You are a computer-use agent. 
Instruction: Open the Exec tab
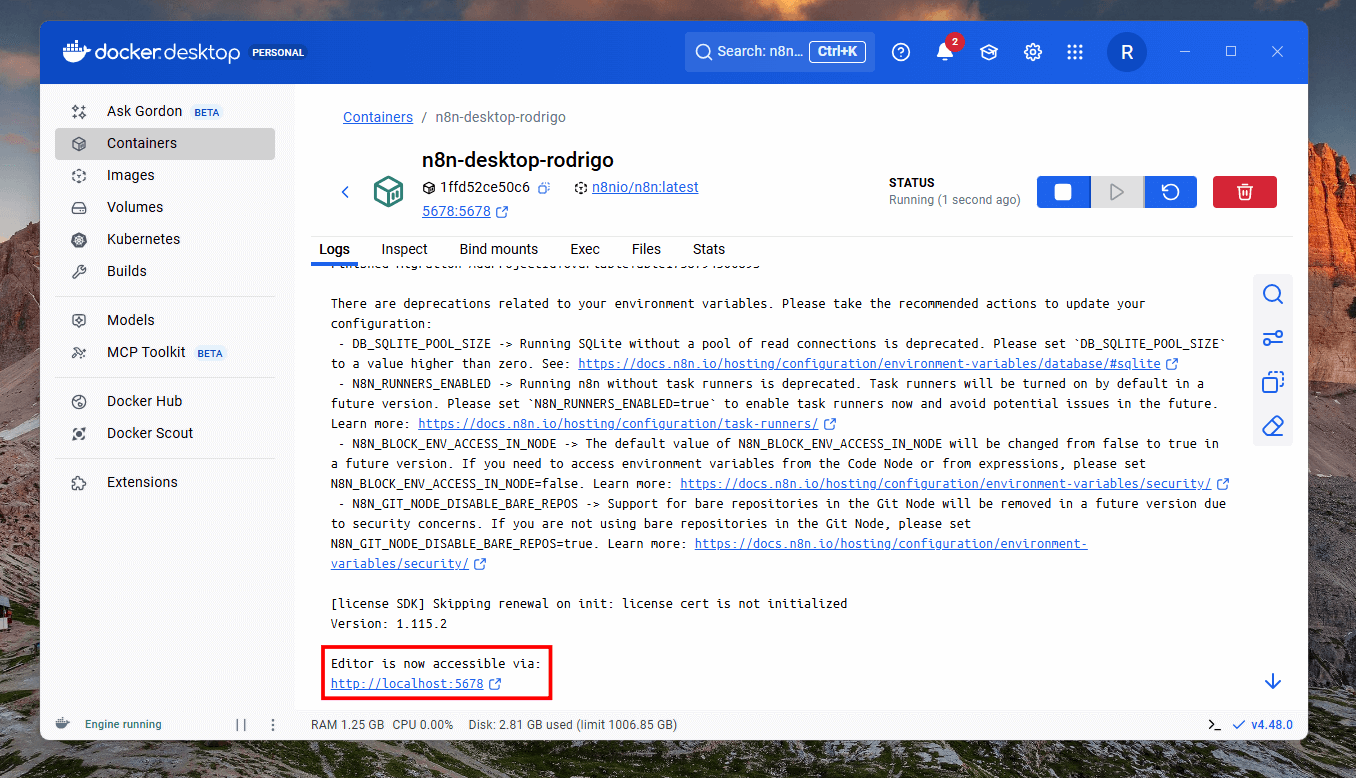585,250
